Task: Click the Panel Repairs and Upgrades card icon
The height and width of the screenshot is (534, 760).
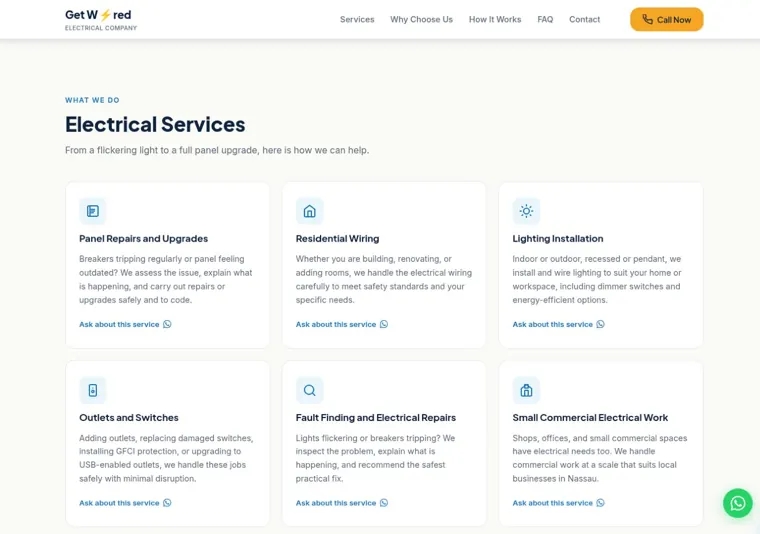Action: (x=93, y=211)
